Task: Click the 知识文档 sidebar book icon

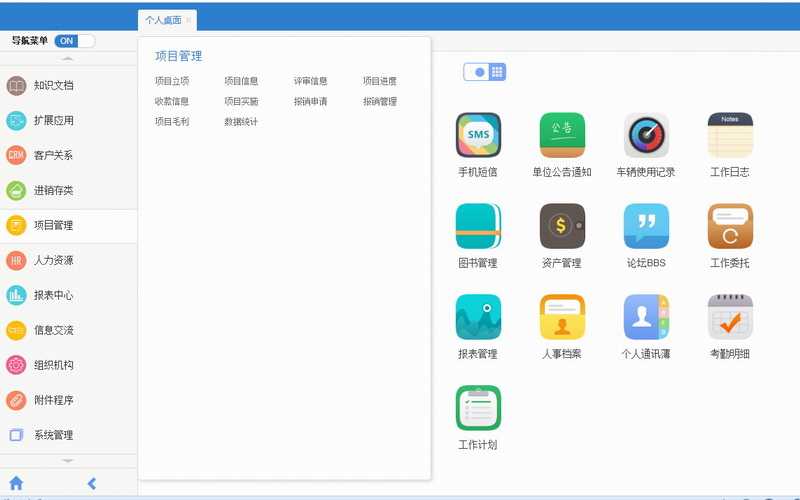Action: [16, 86]
